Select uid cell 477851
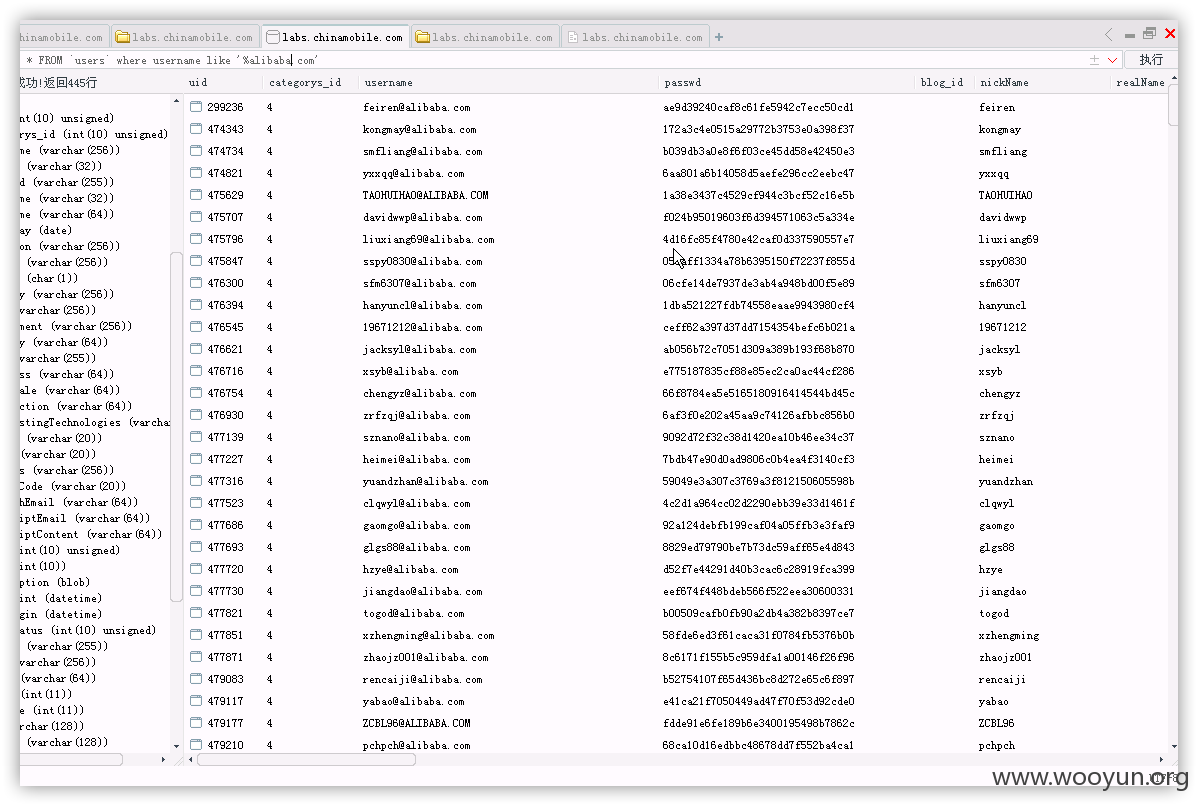 tap(225, 636)
